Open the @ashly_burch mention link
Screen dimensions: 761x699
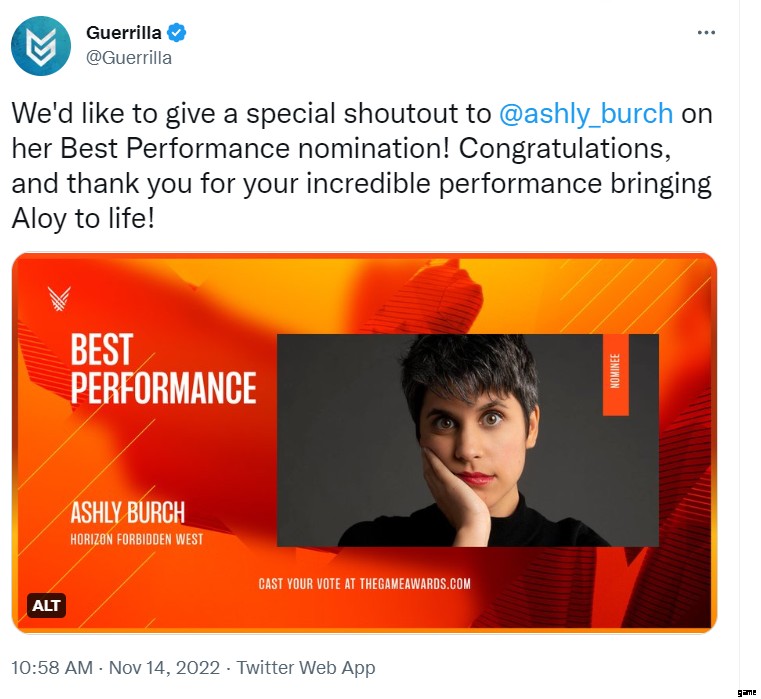click(x=585, y=113)
